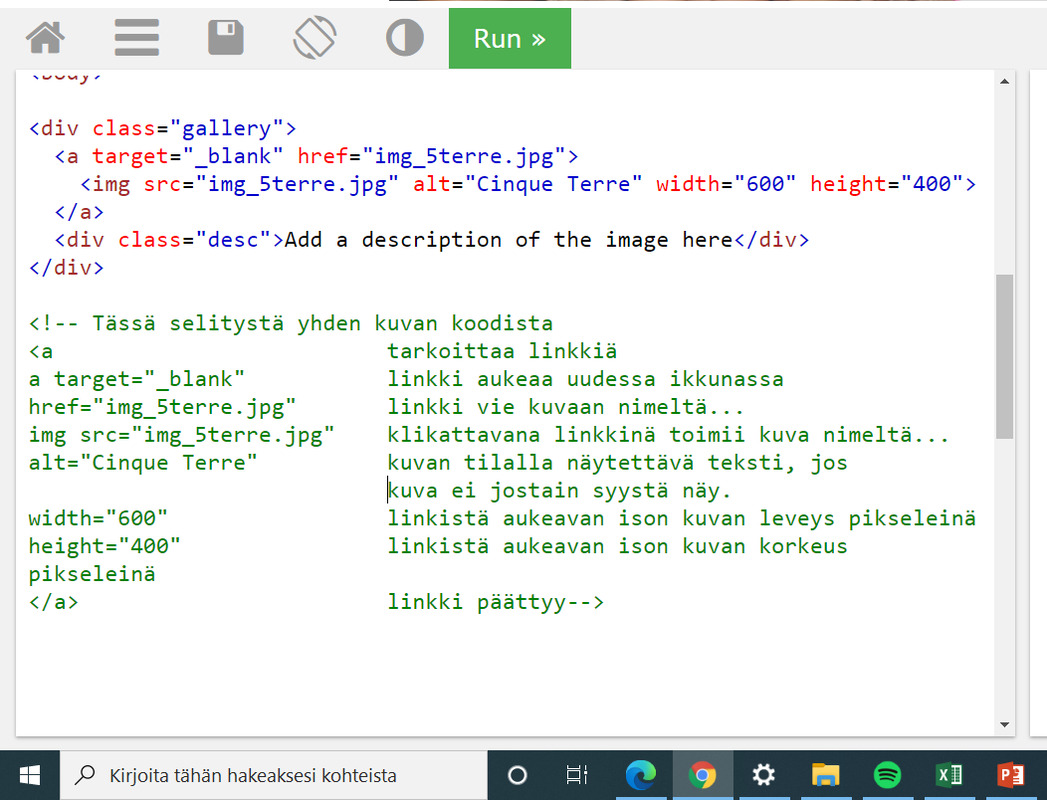Save the code with the floppy disk icon
This screenshot has height=800, width=1047.
[226, 38]
